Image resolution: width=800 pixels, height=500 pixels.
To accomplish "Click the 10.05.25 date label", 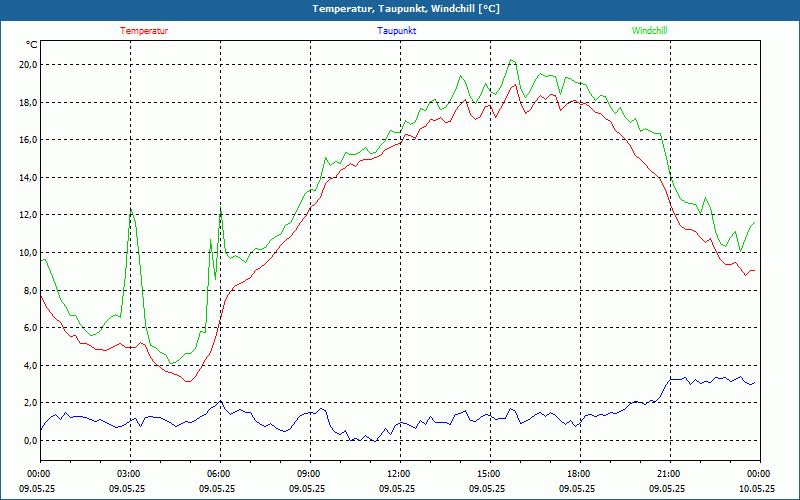I will click(757, 489).
